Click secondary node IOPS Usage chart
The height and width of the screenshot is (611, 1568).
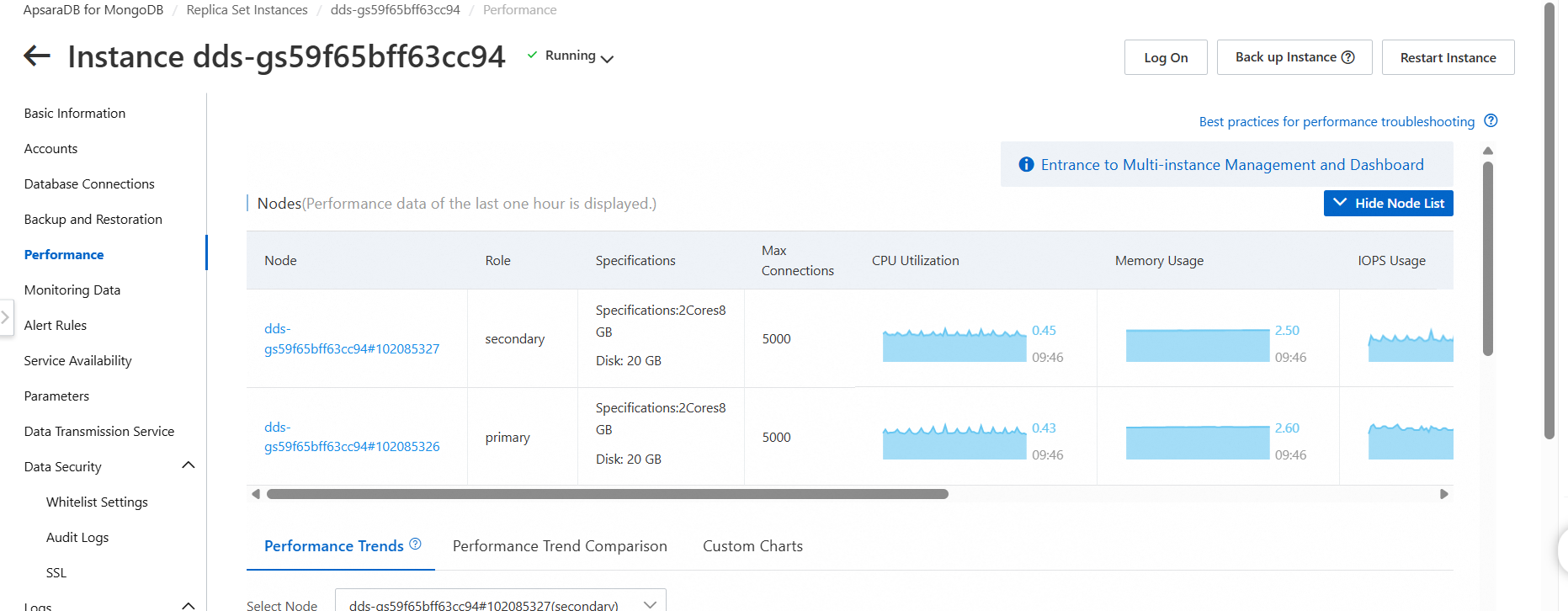click(1411, 344)
